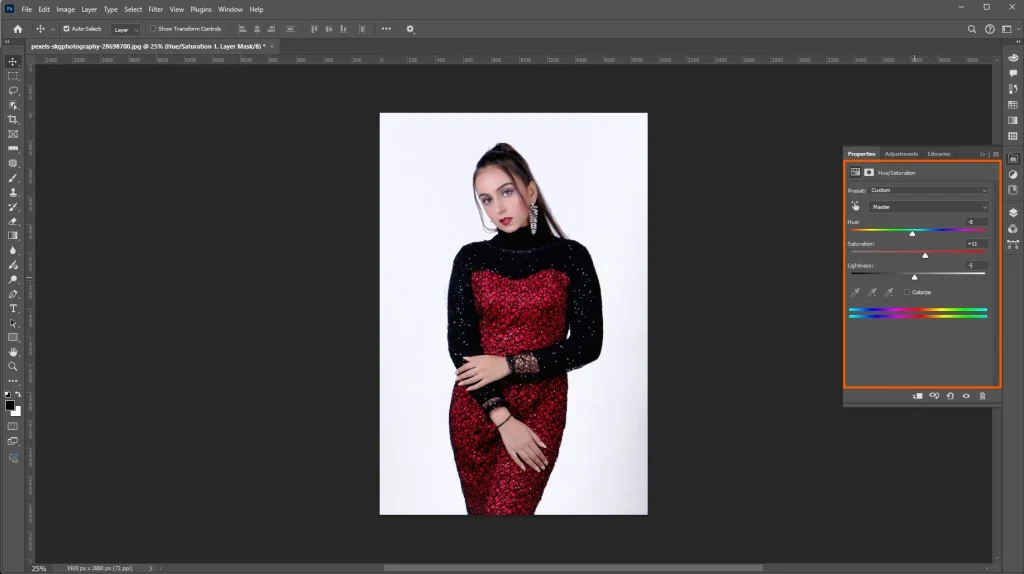Click the Hue slider handle
Screen dimensions: 1024x574
click(x=912, y=233)
